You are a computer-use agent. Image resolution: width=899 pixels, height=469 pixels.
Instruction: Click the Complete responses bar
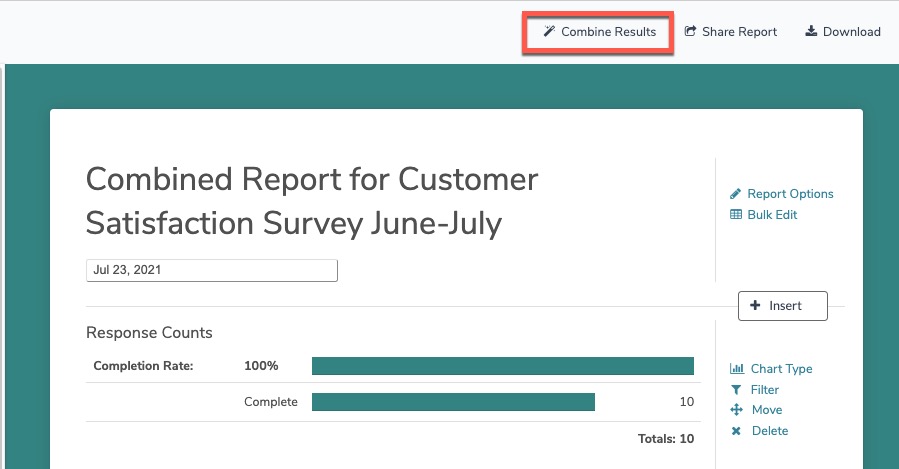coord(453,402)
